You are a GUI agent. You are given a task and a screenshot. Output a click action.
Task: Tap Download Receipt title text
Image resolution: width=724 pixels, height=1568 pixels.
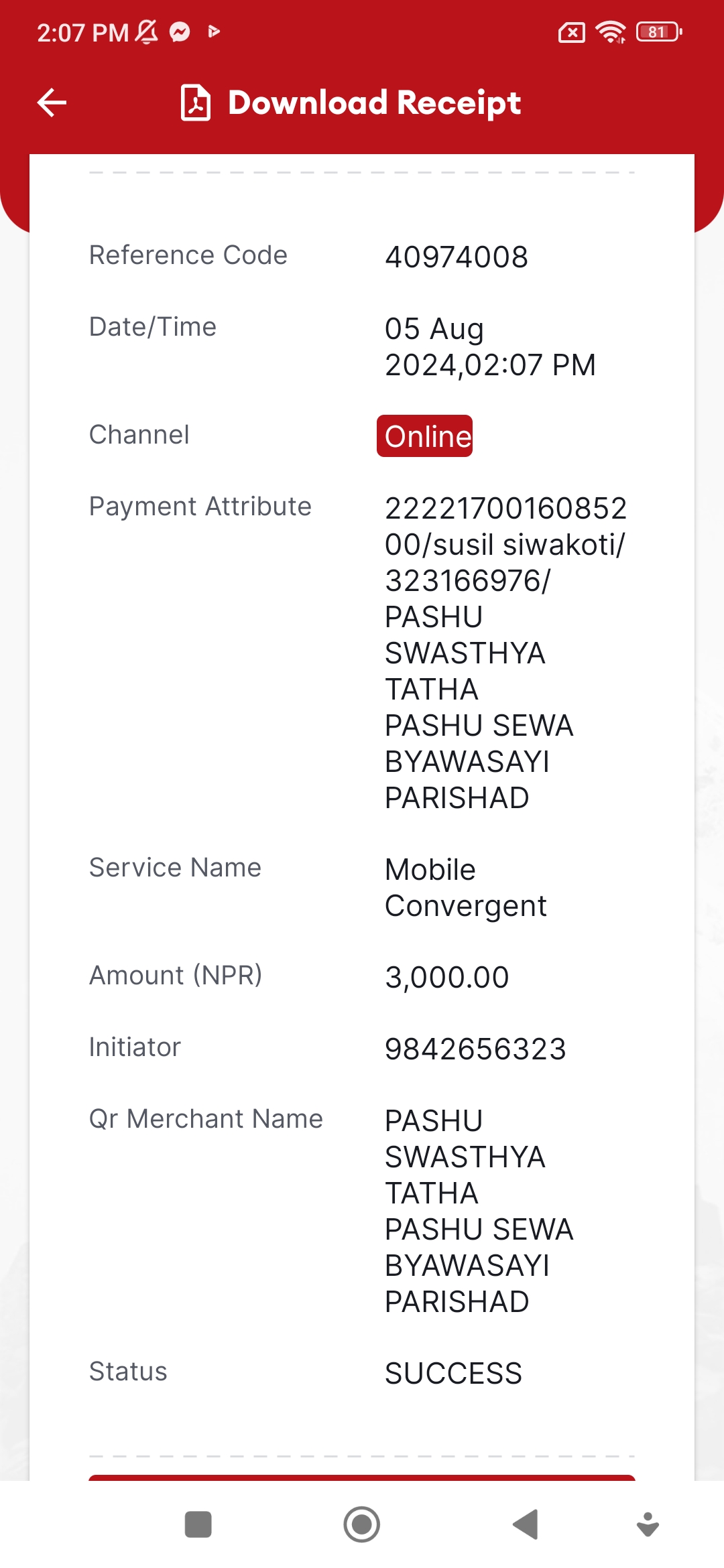(x=375, y=103)
